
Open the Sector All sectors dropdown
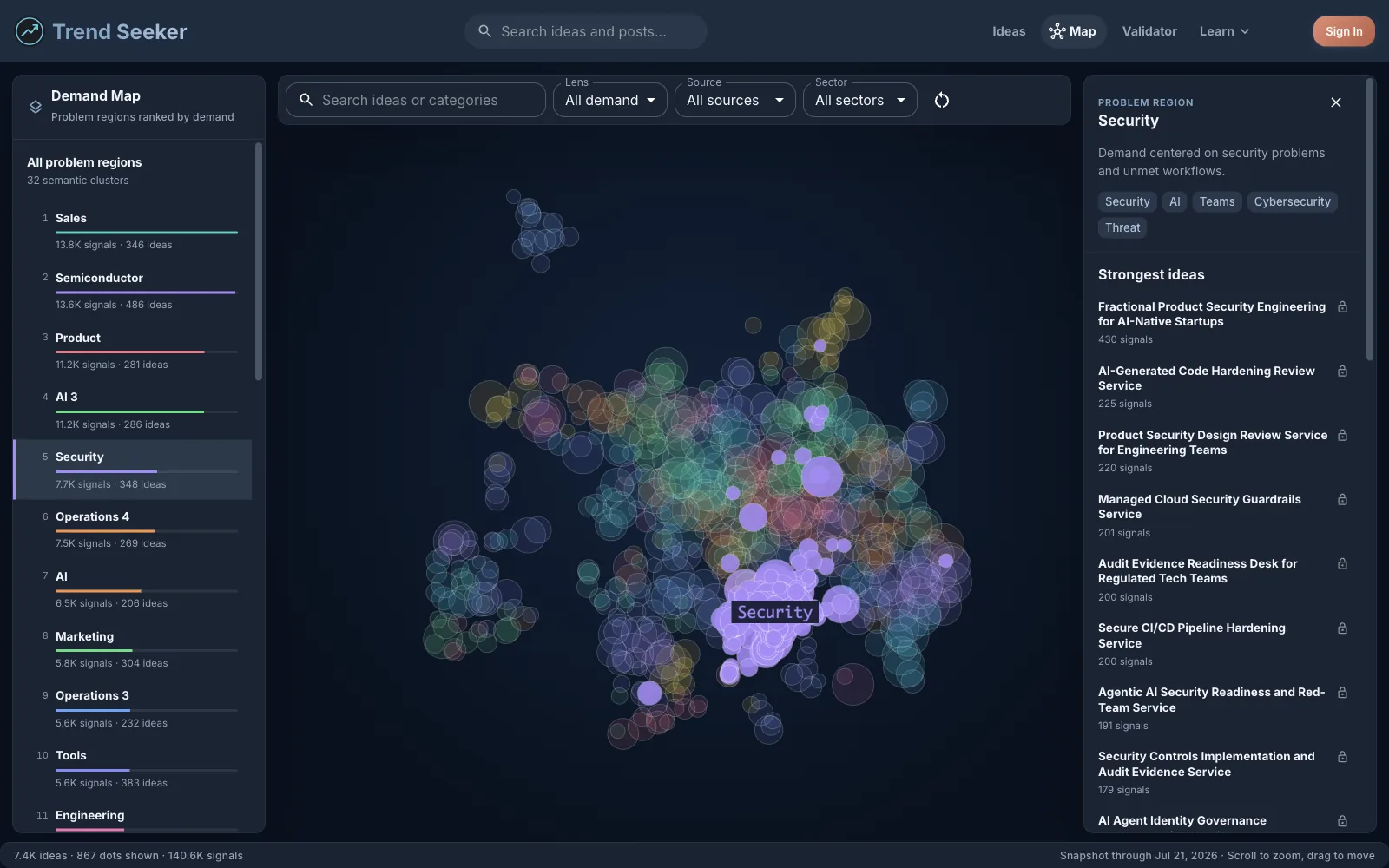(x=860, y=100)
